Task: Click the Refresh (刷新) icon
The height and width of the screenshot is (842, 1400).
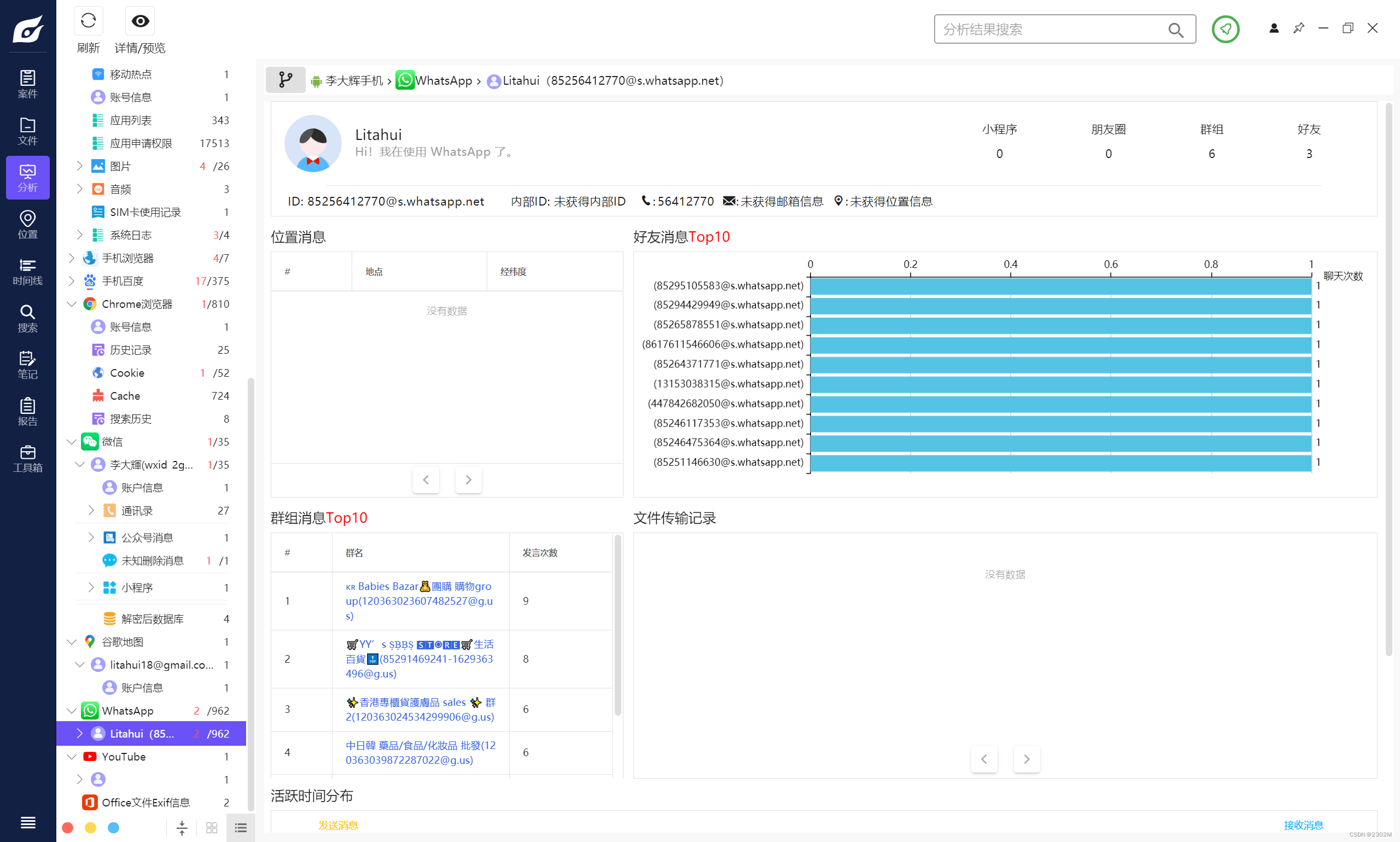Action: point(88,21)
